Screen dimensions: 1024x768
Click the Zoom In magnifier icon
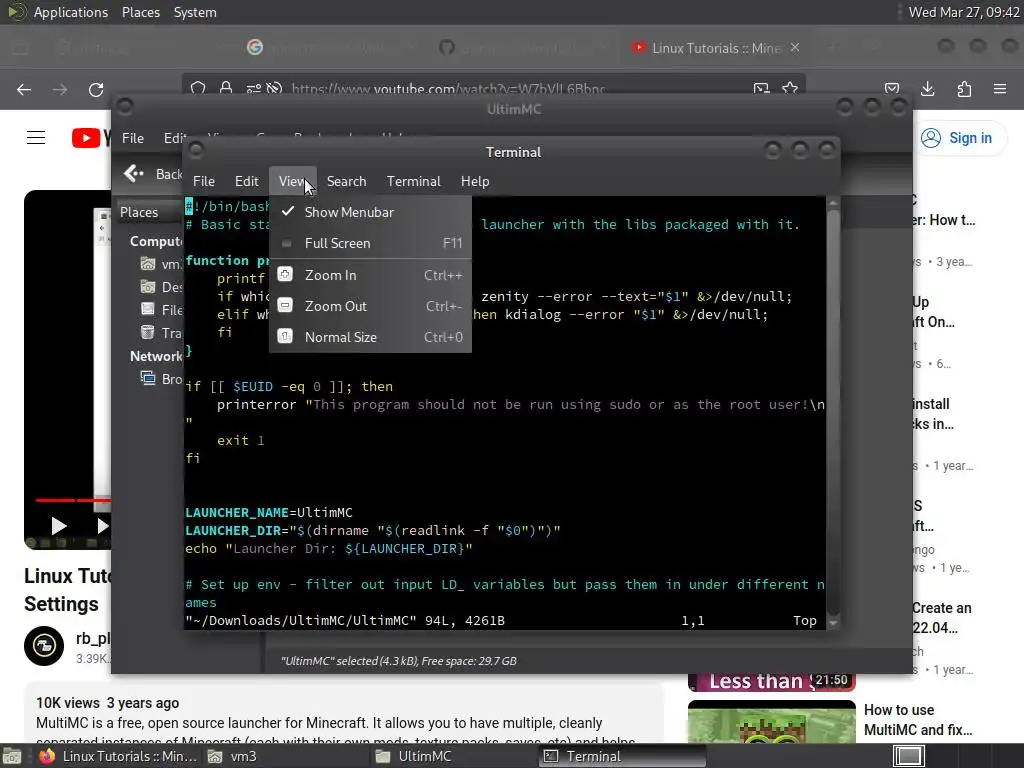point(285,275)
